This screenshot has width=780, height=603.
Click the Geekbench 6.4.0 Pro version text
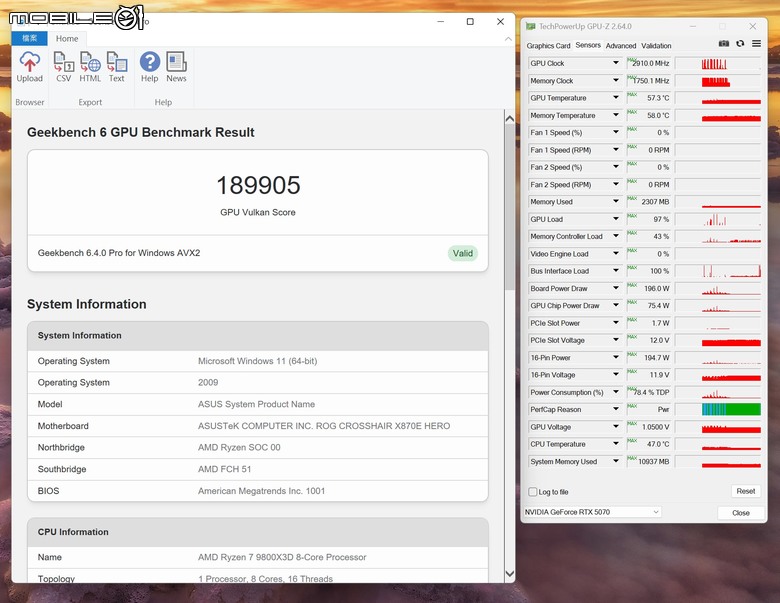tap(119, 253)
